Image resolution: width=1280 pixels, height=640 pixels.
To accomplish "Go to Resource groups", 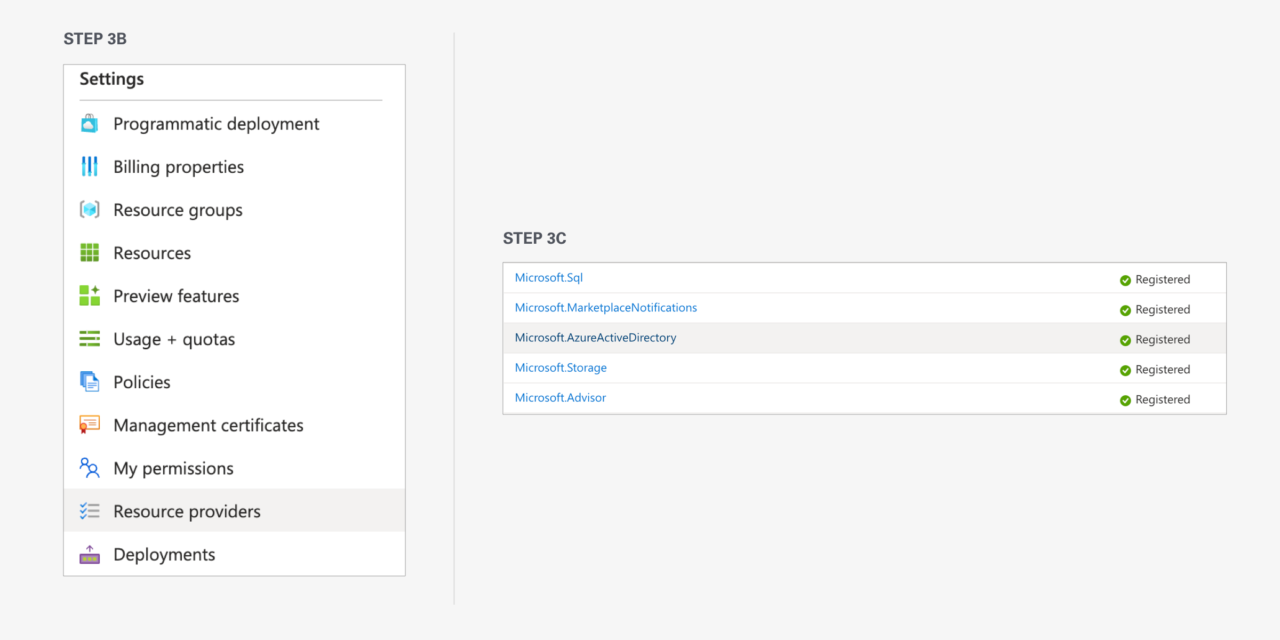I will pyautogui.click(x=234, y=210).
